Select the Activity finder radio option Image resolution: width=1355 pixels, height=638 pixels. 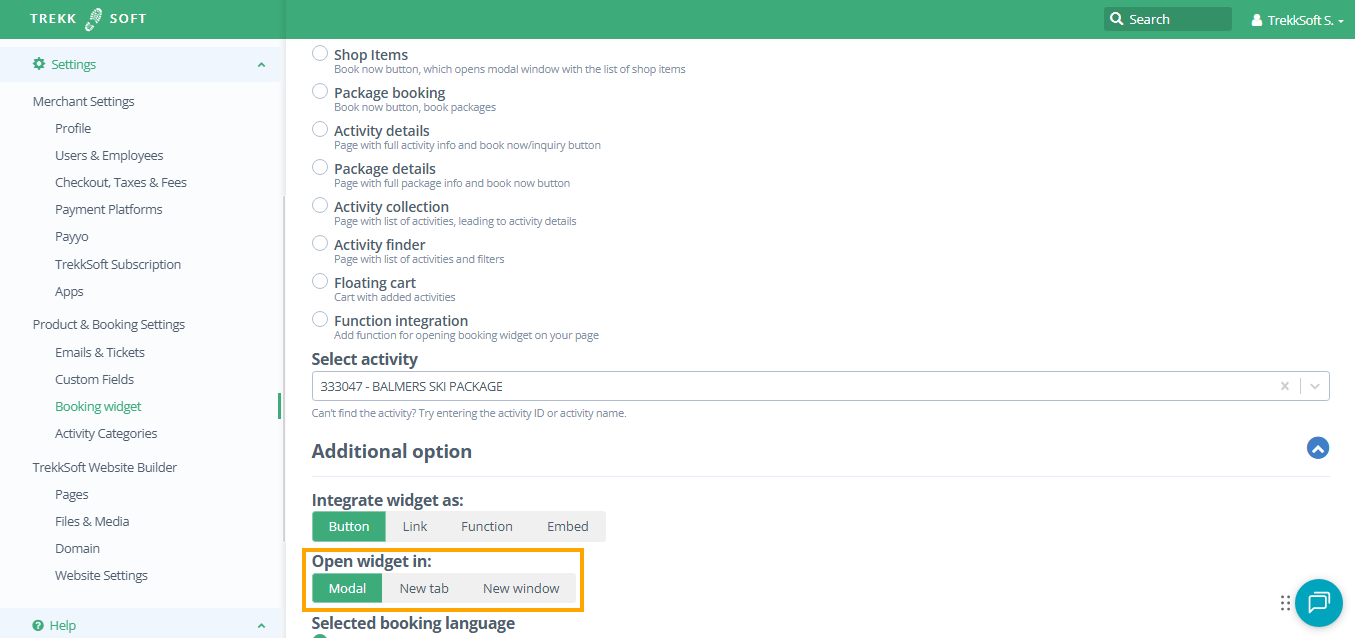(320, 244)
